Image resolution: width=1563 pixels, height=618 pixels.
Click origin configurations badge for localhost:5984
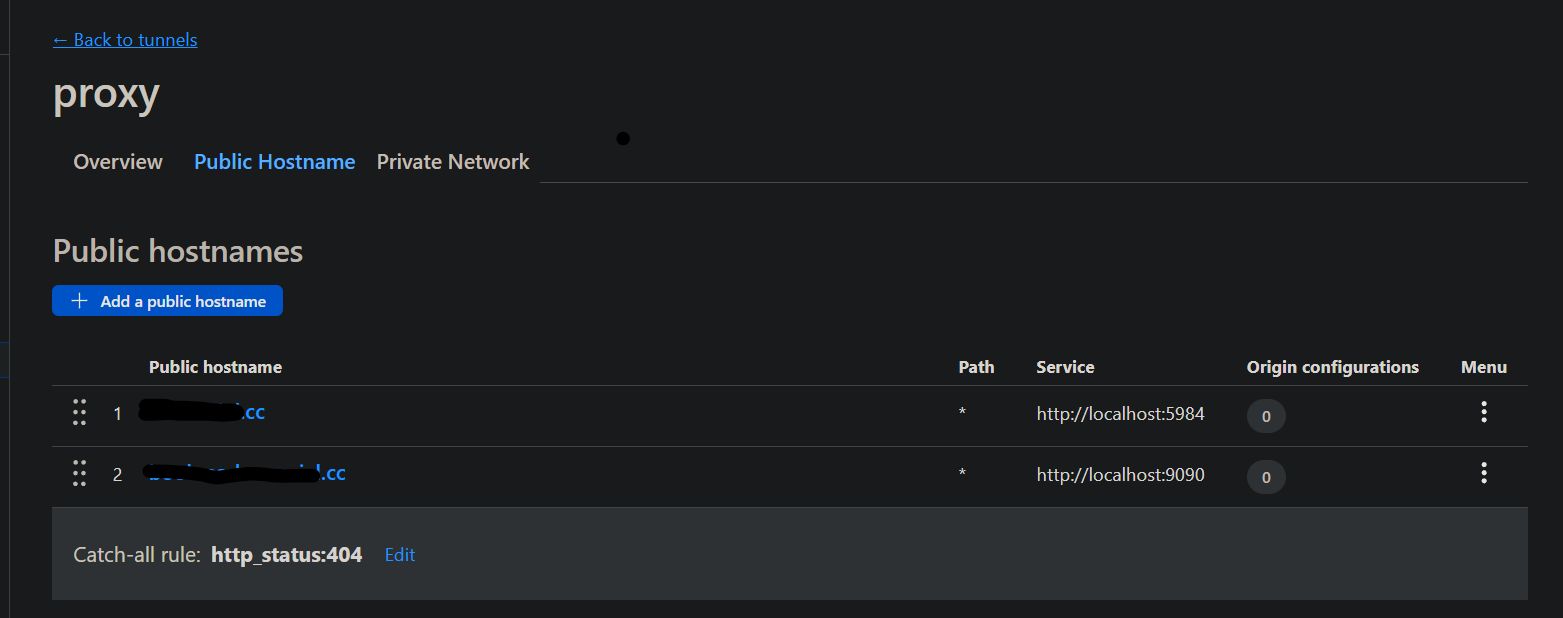tap(1266, 416)
